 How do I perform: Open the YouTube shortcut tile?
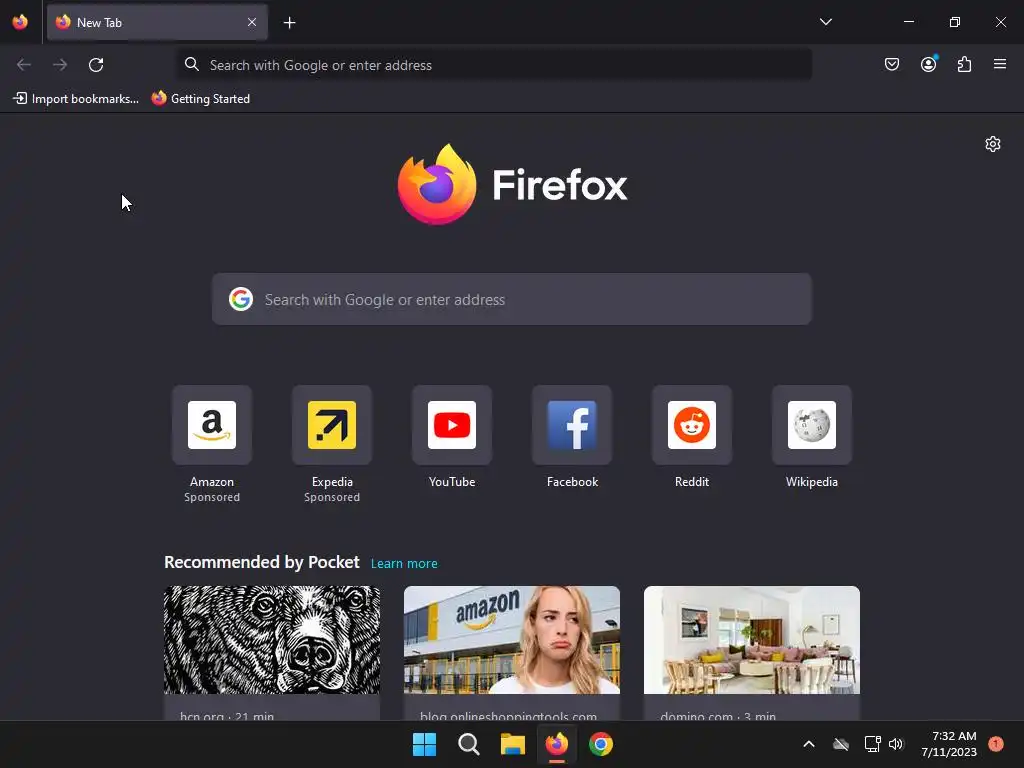click(x=452, y=425)
